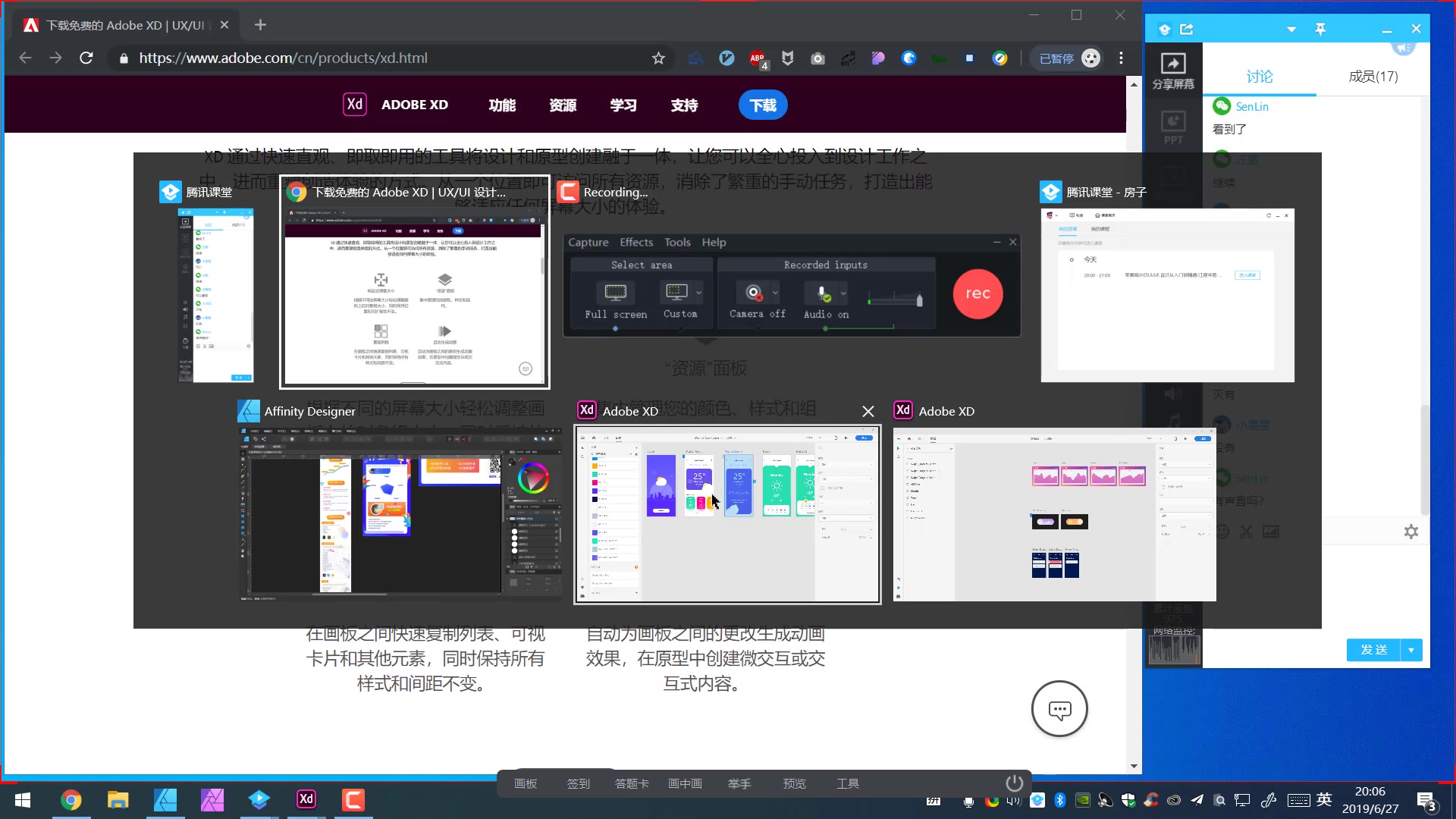Click 画中画 in bottom toolbar
Screen dimensions: 1456x819
coord(685,784)
